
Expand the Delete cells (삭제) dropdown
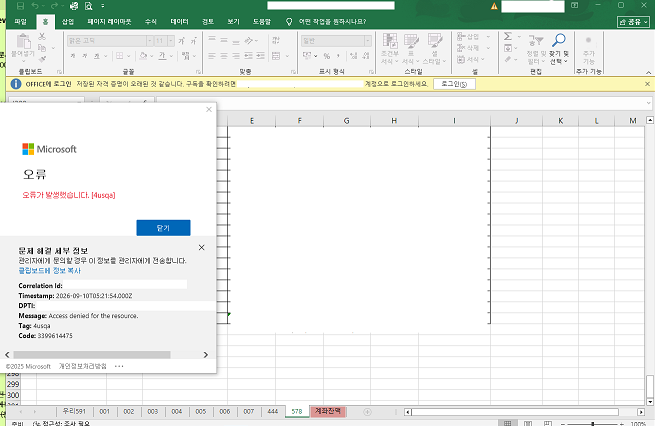[488, 48]
